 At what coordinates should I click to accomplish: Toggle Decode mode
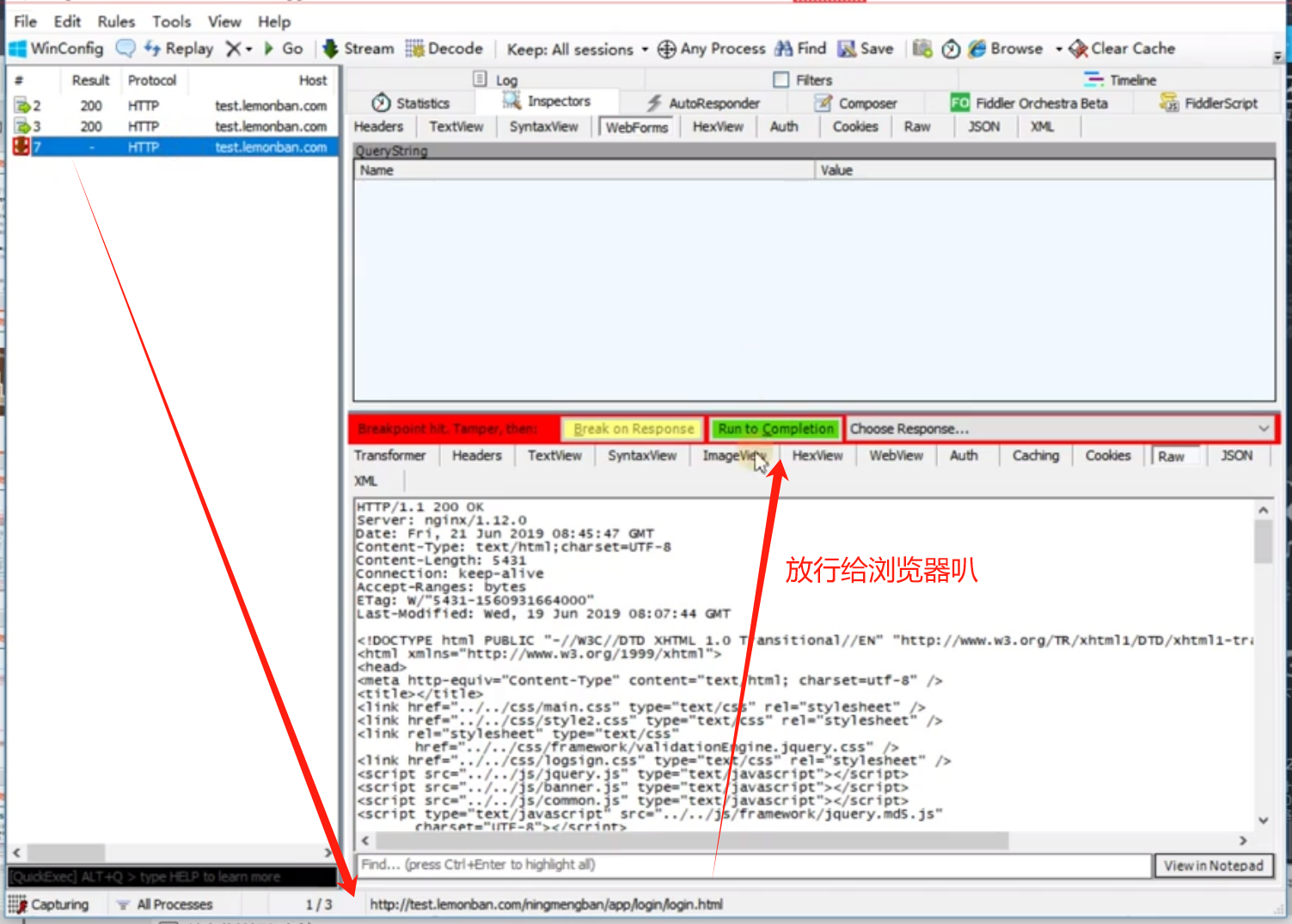[x=444, y=49]
